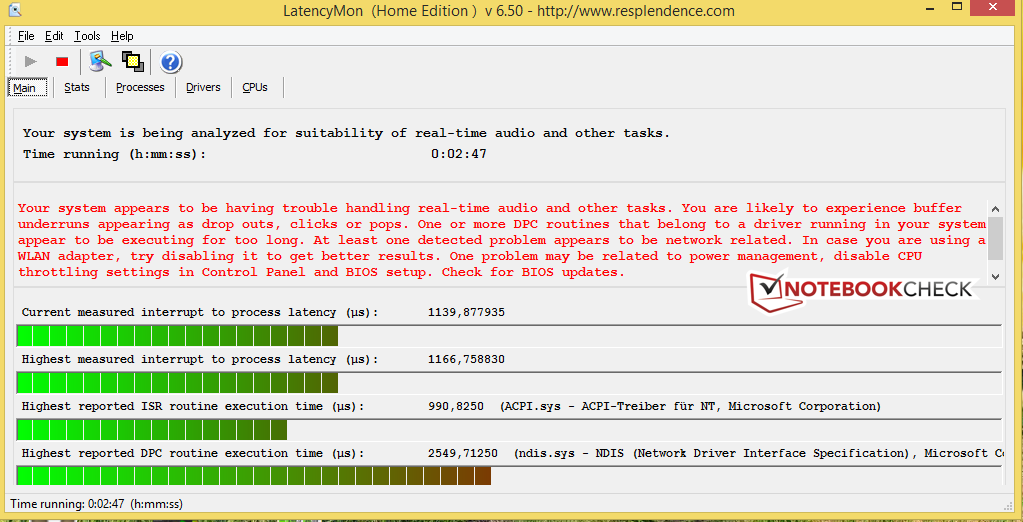This screenshot has width=1023, height=522.
Task: Minimize the LatencyMon window
Action: coord(930,7)
